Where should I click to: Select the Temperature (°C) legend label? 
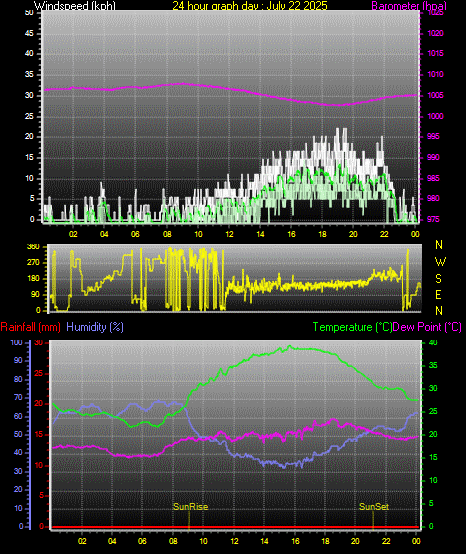click(352, 327)
